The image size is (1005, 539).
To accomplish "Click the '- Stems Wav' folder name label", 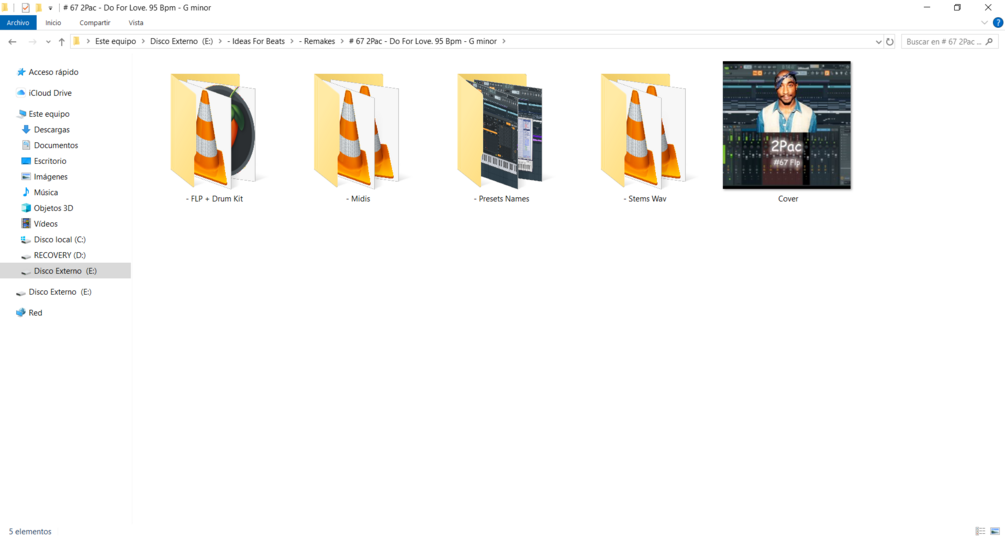I will click(x=645, y=199).
